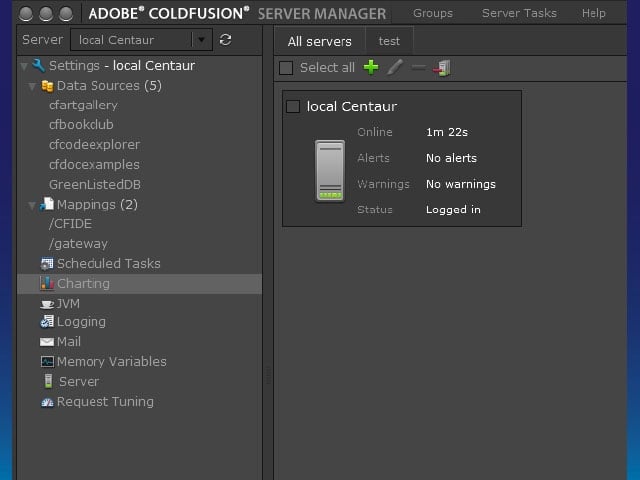This screenshot has width=640, height=480.
Task: Click the Logging icon
Action: (47, 322)
